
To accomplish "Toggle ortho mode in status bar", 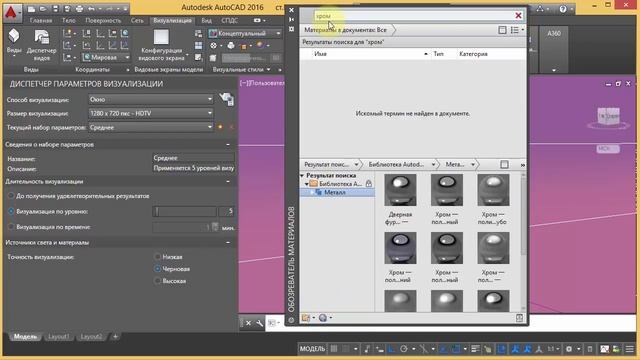I will coord(391,349).
